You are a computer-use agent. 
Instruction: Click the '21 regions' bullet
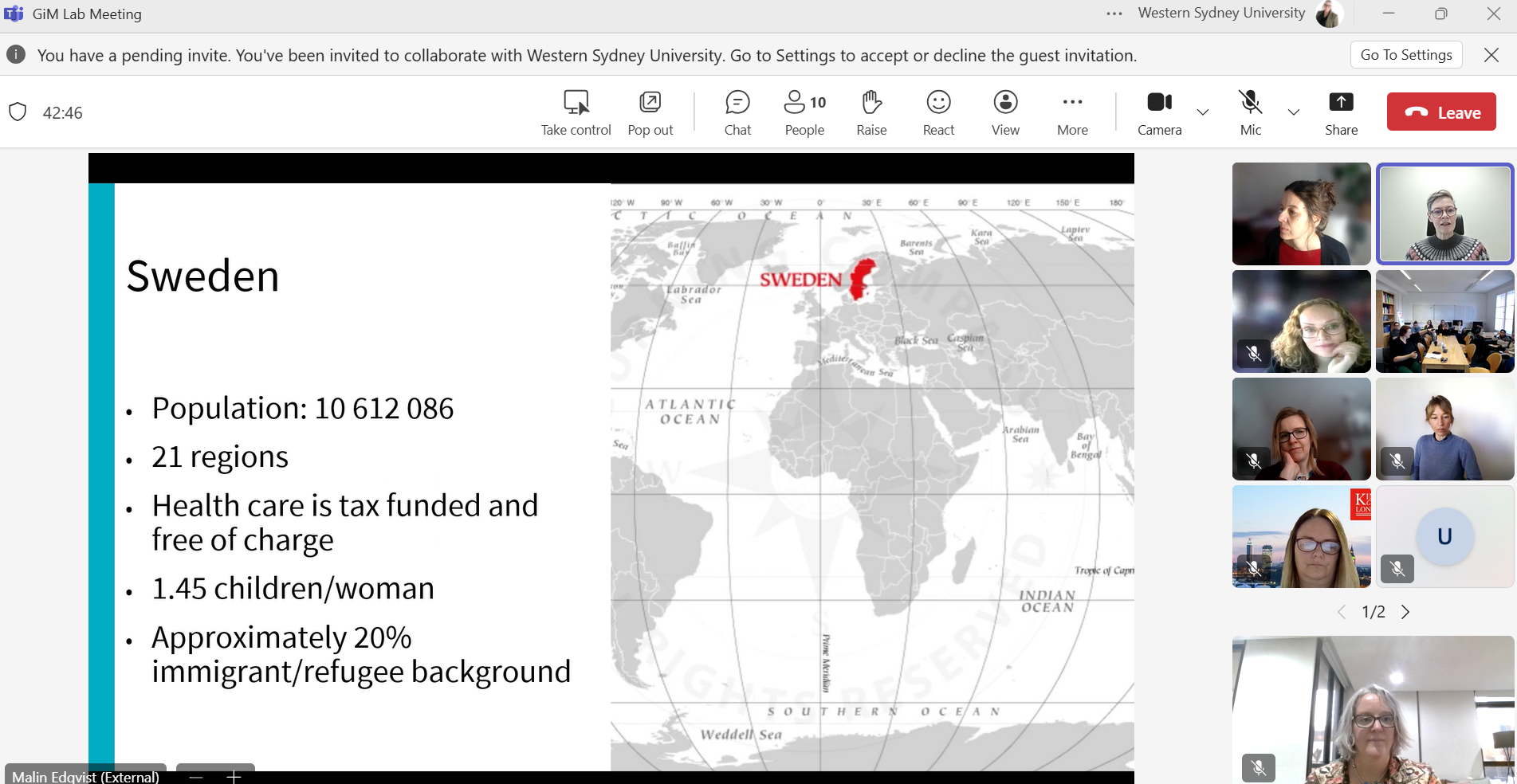[220, 457]
